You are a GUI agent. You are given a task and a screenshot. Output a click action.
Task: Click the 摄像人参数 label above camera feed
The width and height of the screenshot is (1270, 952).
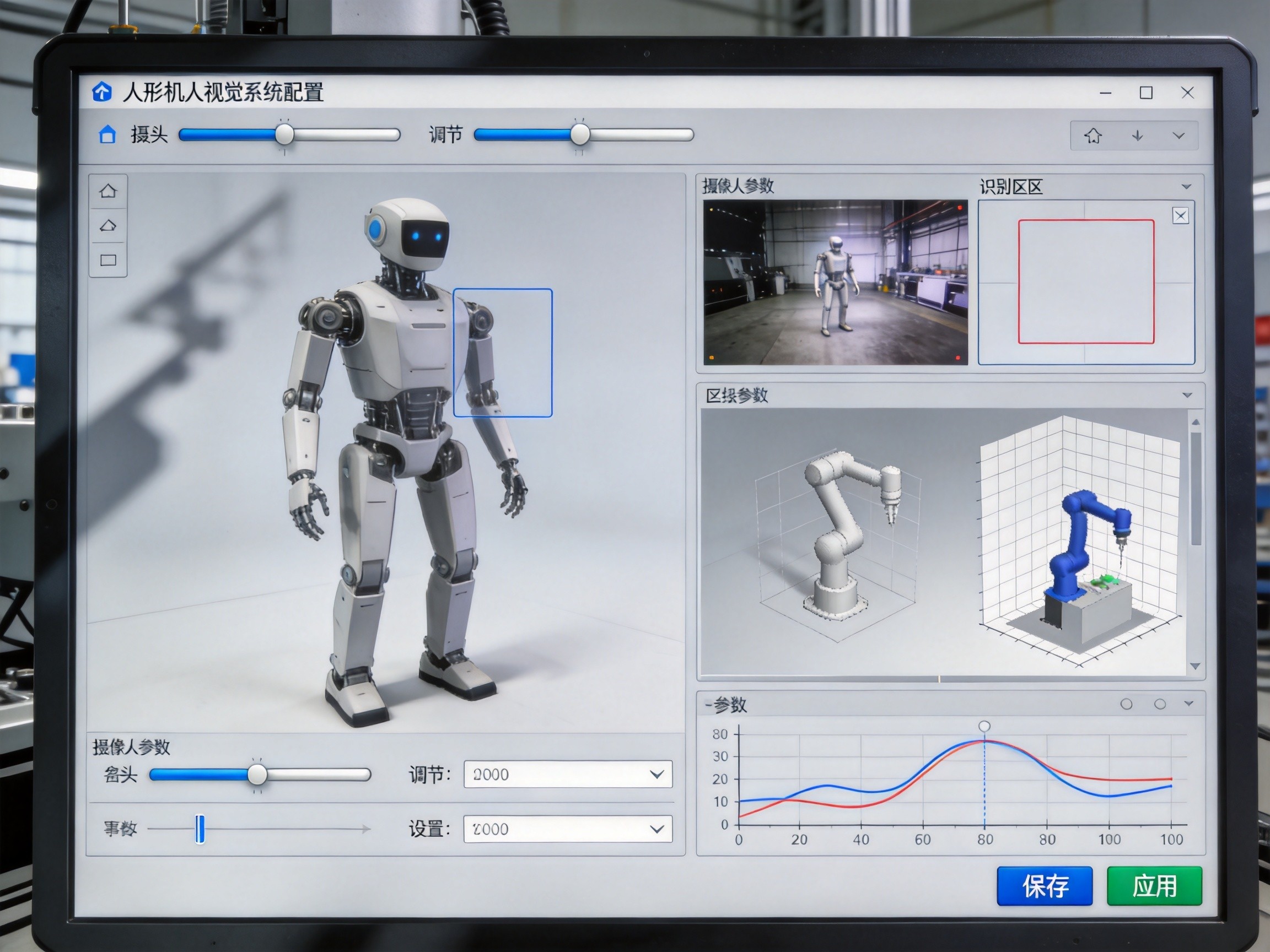(x=738, y=186)
